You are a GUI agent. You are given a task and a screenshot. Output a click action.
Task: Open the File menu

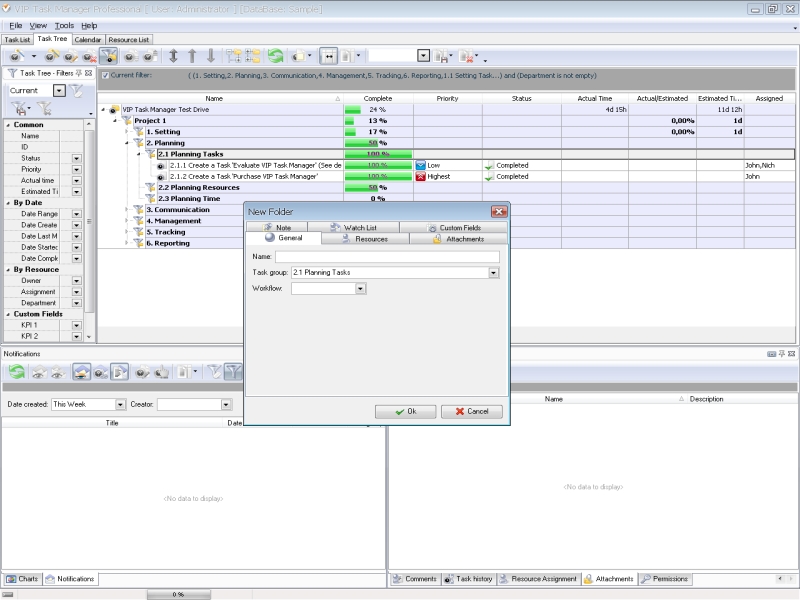coord(16,26)
